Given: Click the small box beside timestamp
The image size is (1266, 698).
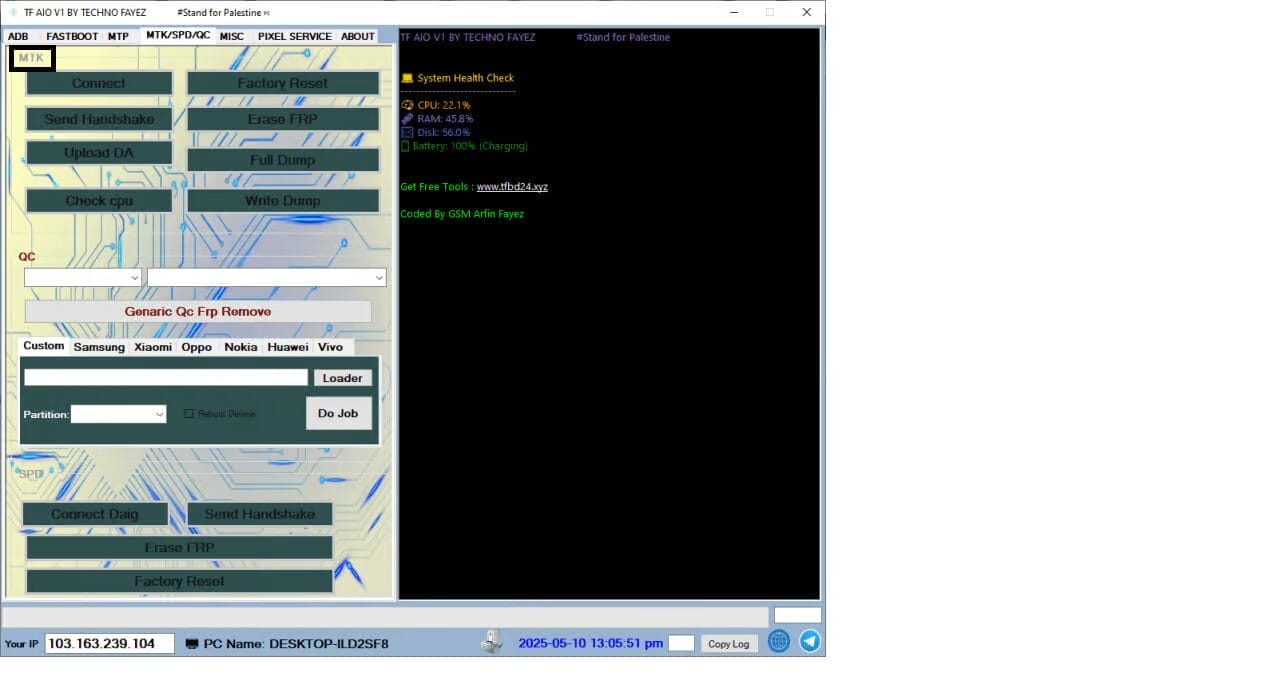Looking at the screenshot, I should [x=681, y=643].
